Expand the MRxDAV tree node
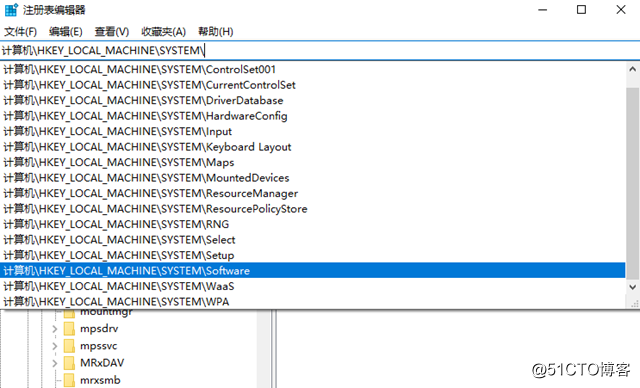Screen dimensions: 640x388 (55, 363)
